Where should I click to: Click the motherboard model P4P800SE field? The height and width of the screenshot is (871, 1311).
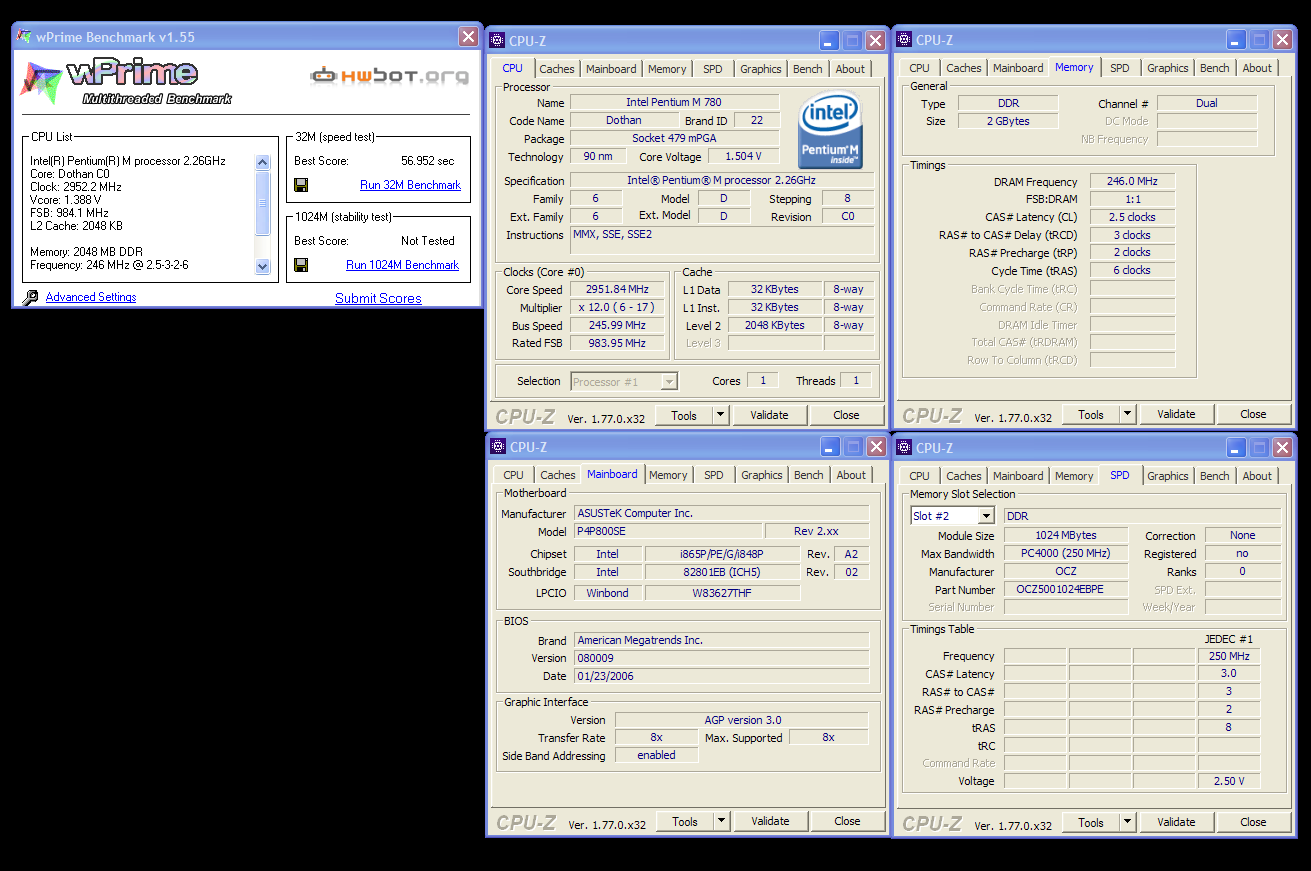click(x=667, y=531)
